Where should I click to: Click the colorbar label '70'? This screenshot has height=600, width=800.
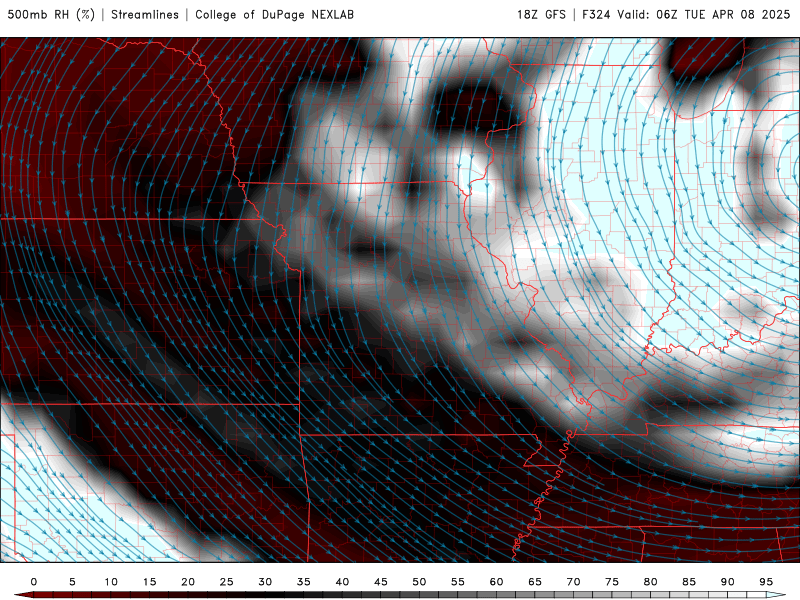tap(573, 582)
